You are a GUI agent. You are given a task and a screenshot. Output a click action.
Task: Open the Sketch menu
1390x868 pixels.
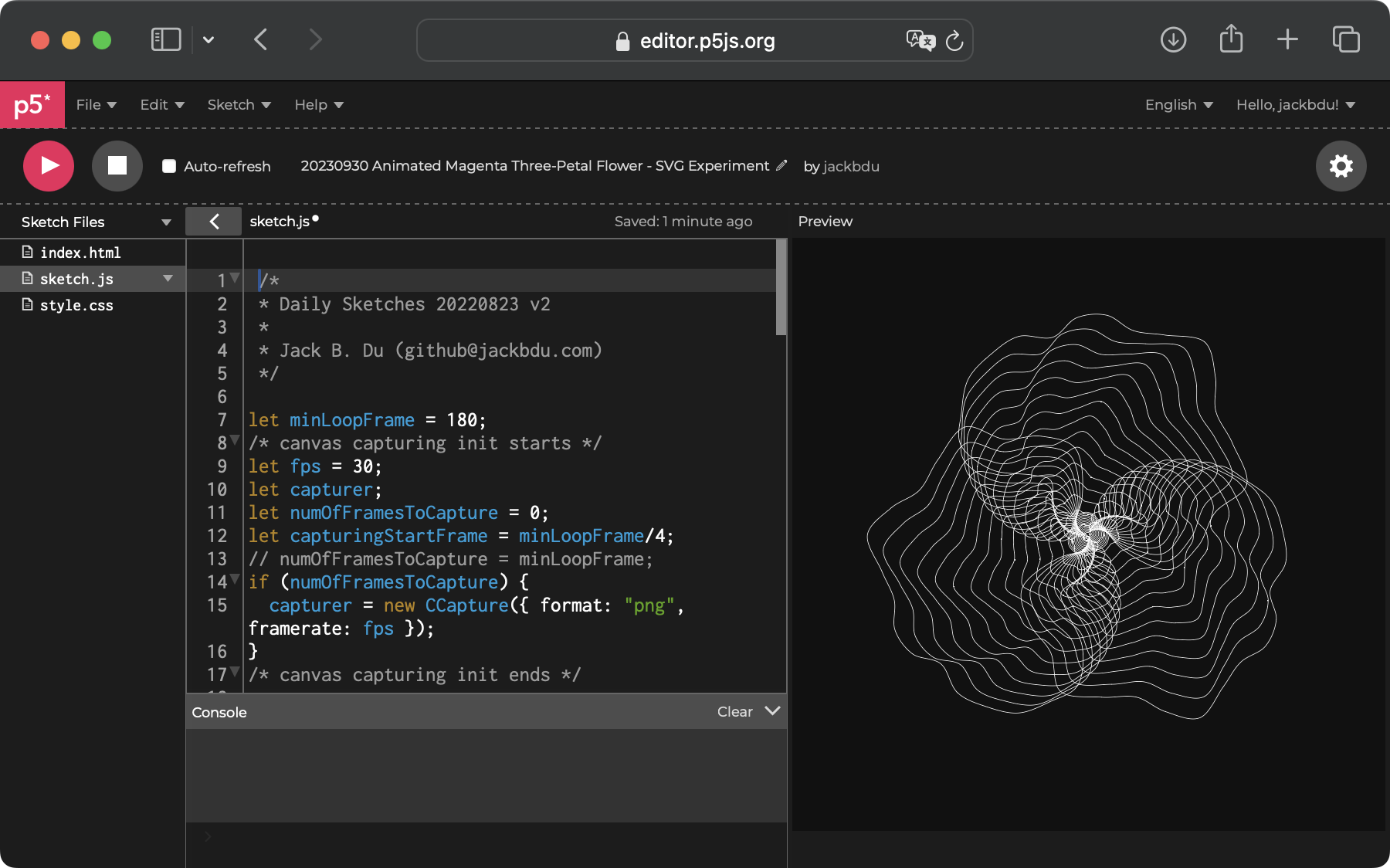(239, 105)
